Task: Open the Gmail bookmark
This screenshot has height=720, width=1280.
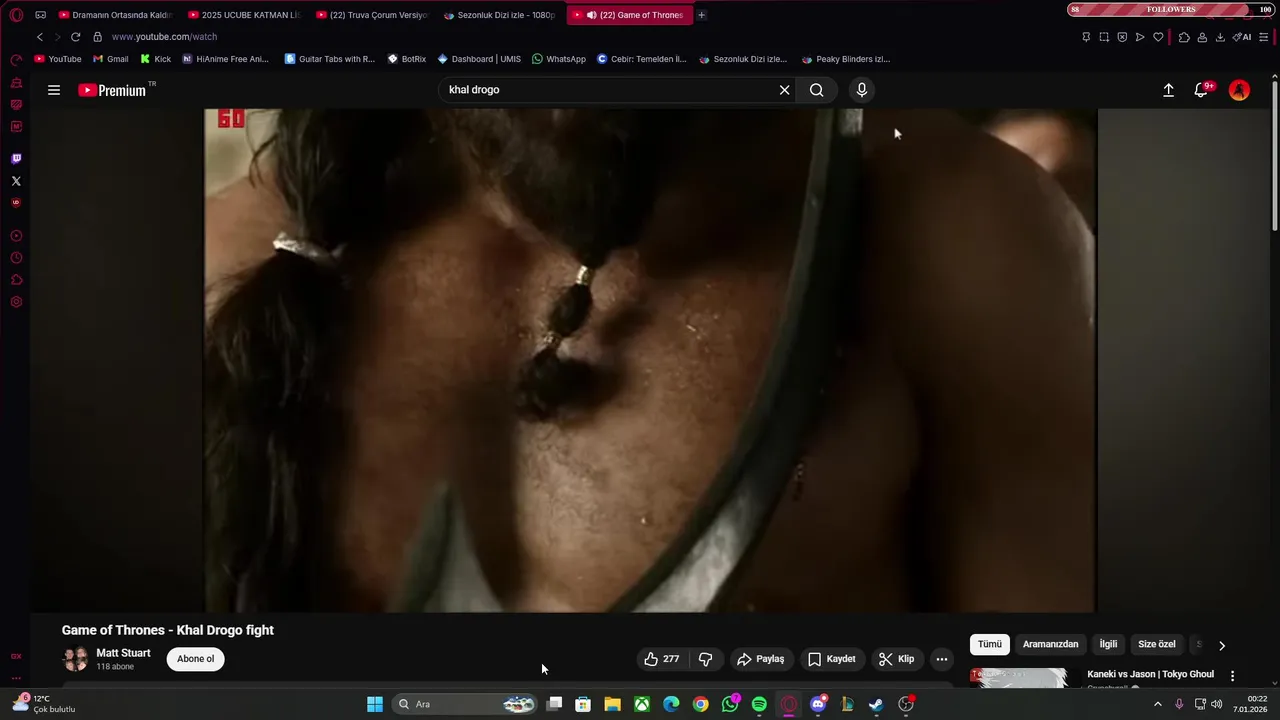Action: [110, 59]
